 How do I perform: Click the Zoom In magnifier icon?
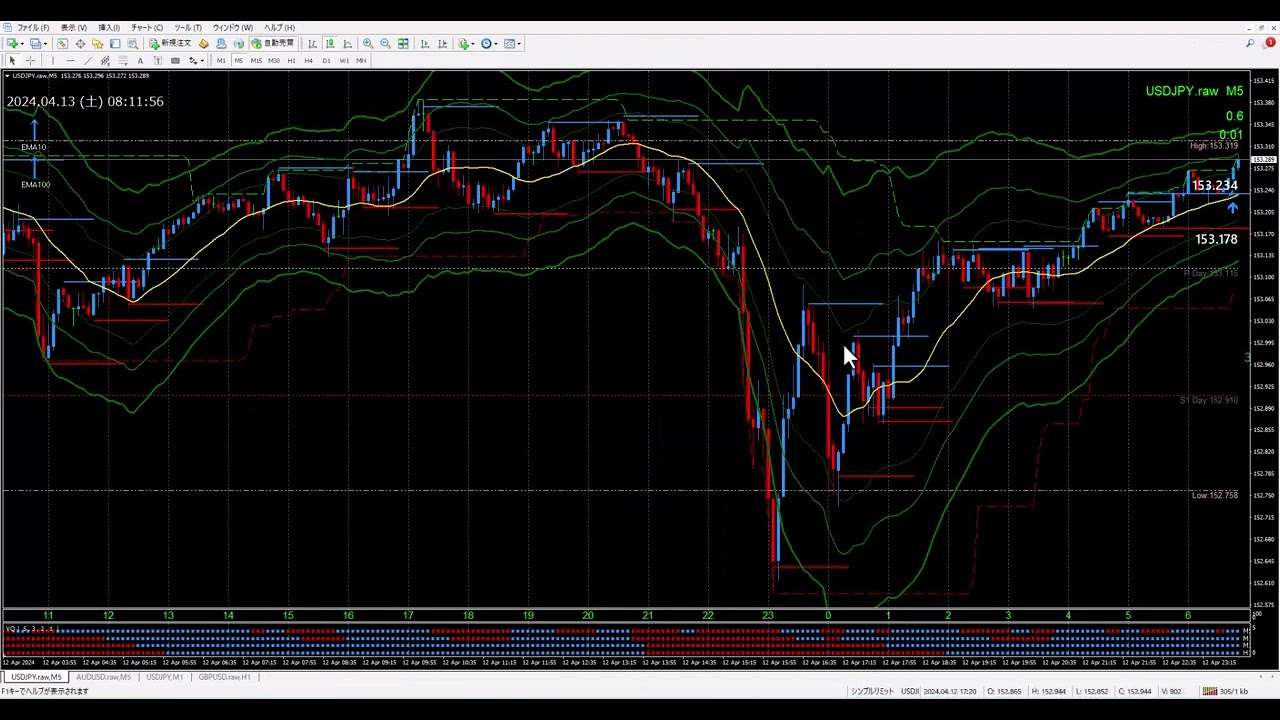368,44
